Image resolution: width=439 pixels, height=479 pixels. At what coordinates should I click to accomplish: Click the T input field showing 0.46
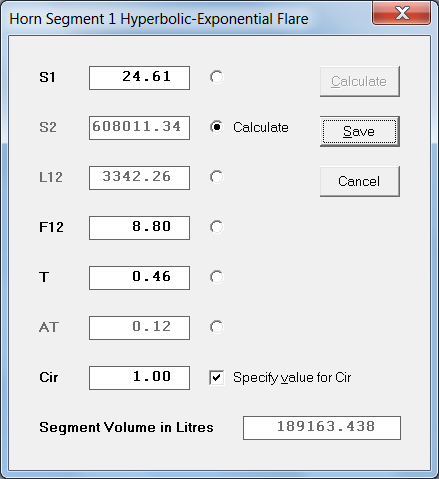click(x=139, y=278)
